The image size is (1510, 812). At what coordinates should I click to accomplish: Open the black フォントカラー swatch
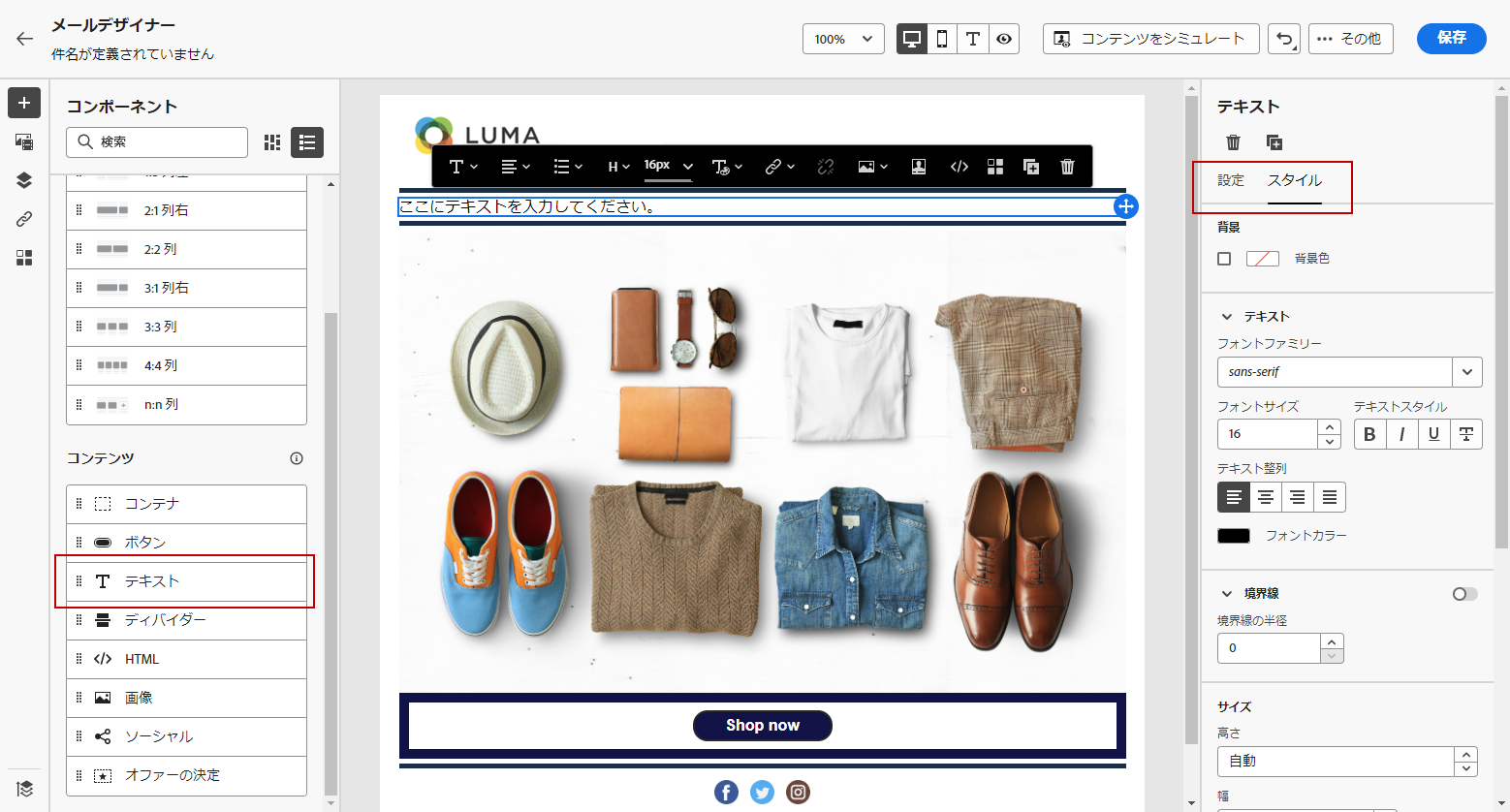1234,536
